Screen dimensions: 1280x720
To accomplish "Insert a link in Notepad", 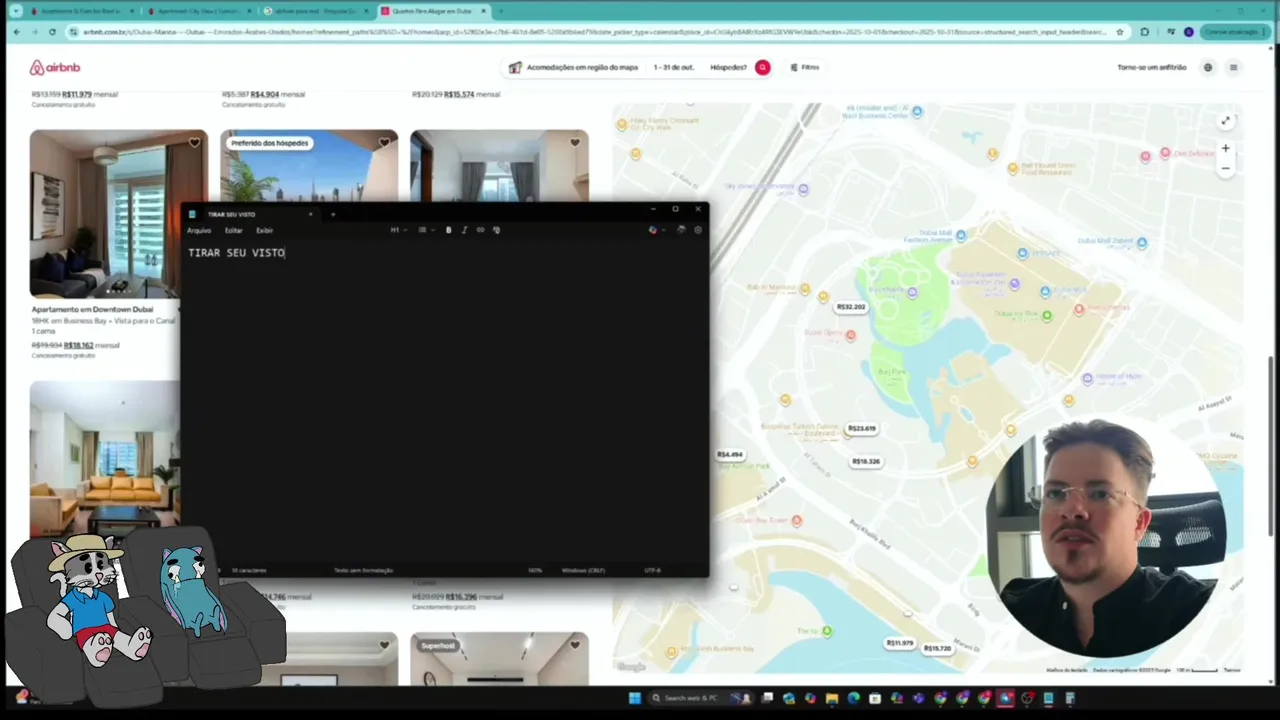I will click(480, 230).
